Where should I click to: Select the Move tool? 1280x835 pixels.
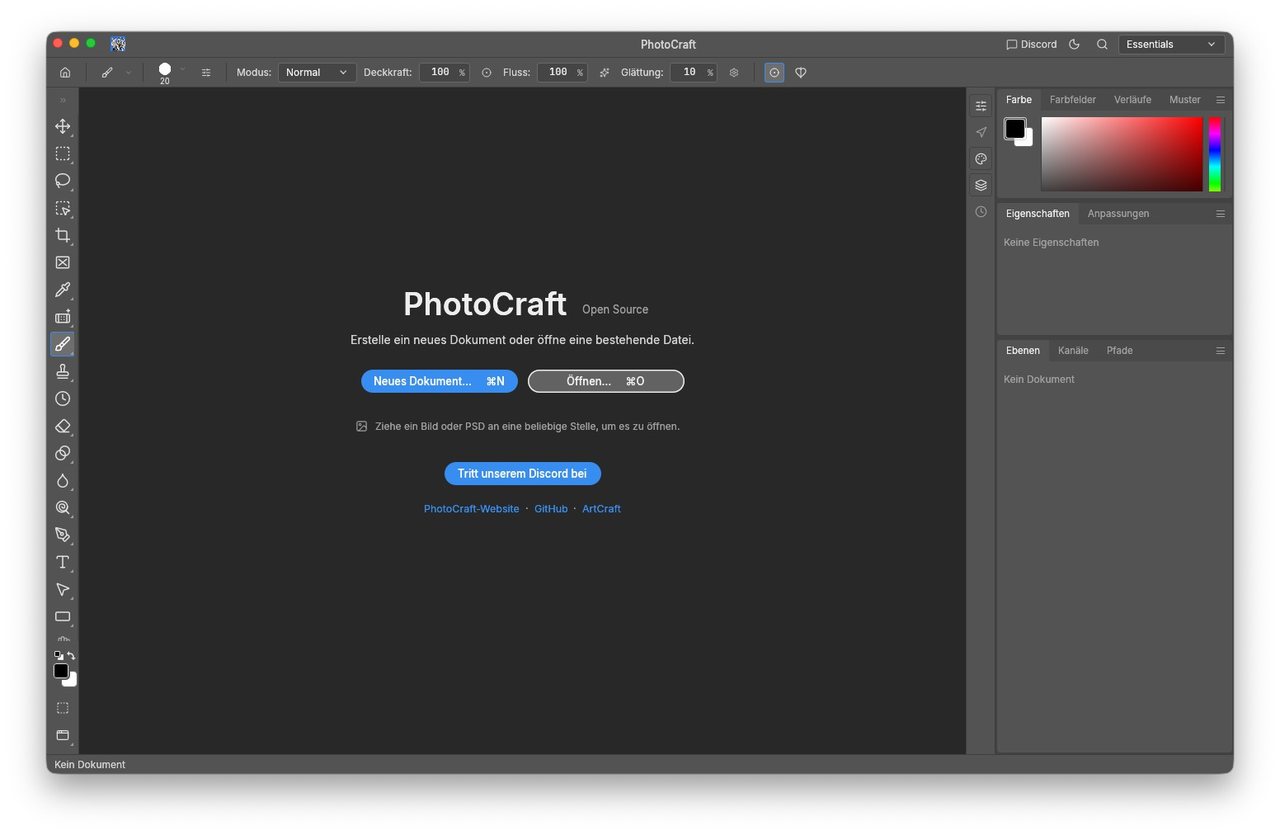[x=62, y=126]
